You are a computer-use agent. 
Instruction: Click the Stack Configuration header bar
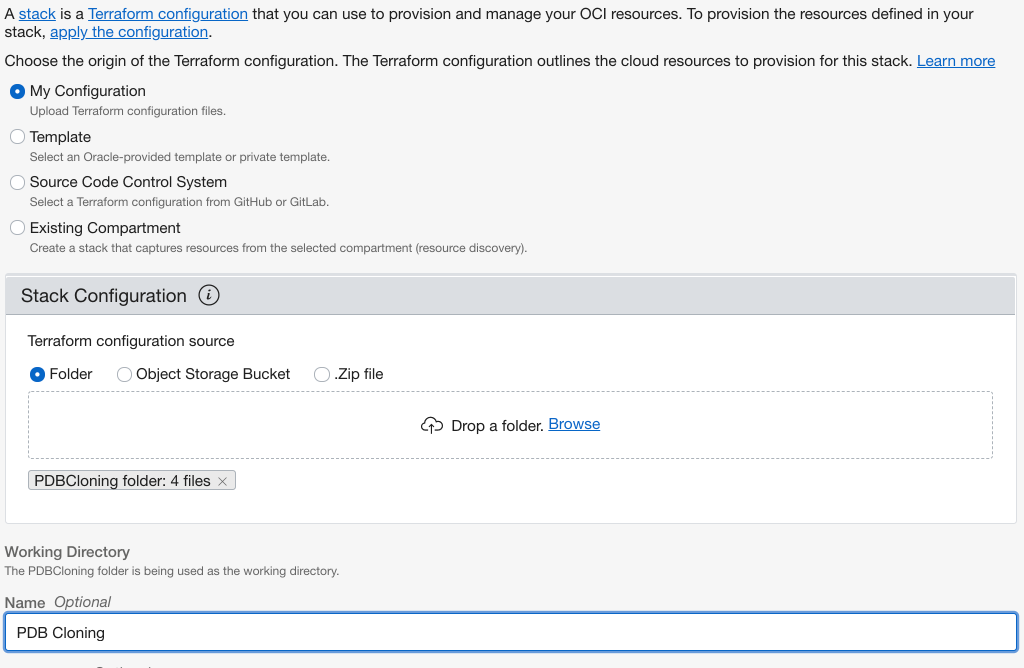[511, 295]
